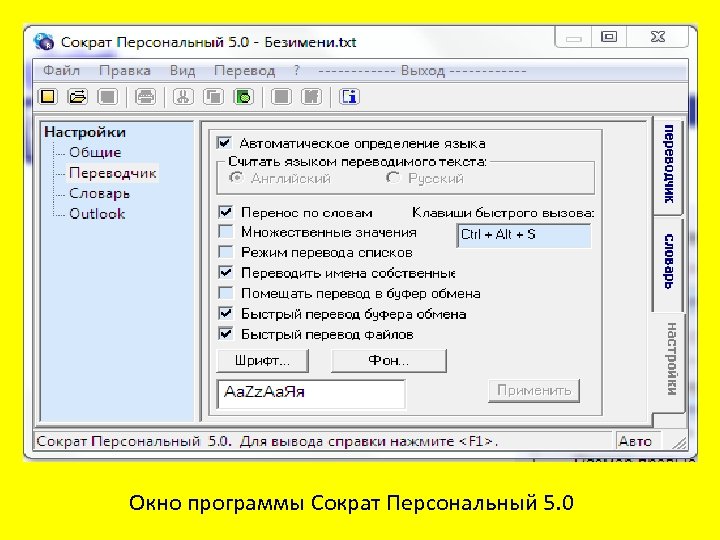Open the Правка menu
Viewport: 720px width, 540px height.
[x=124, y=71]
